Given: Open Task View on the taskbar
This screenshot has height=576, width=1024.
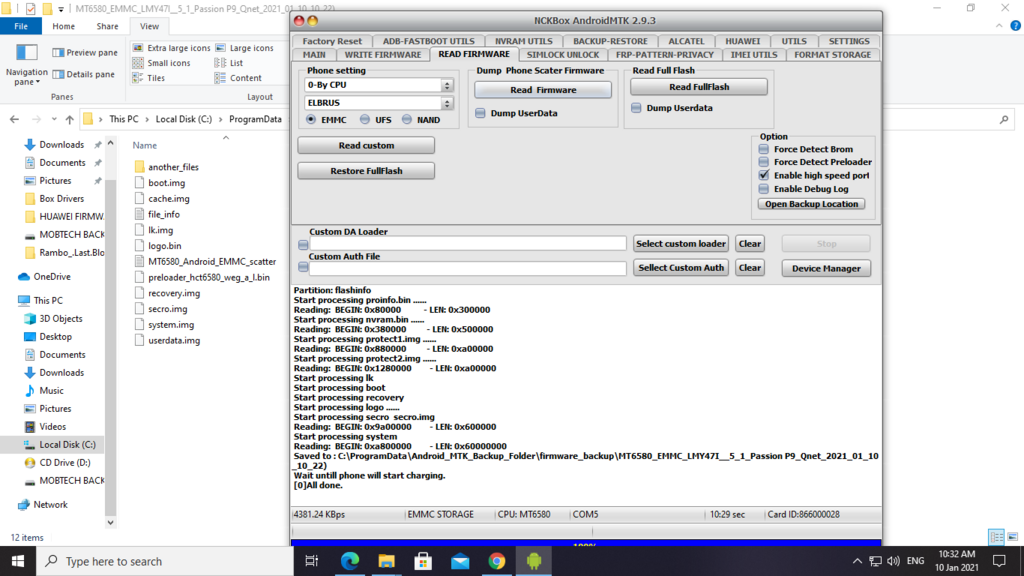Looking at the screenshot, I should tap(312, 561).
